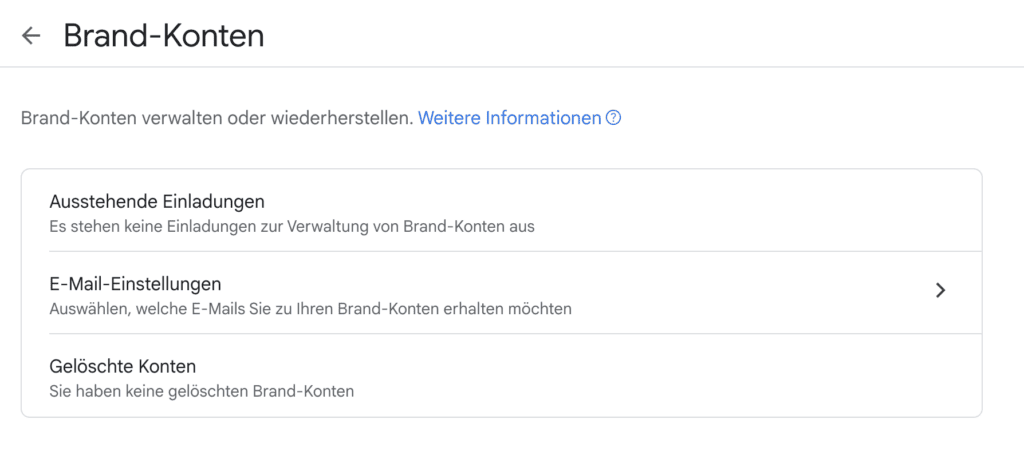Click the Brand-Konten page title
This screenshot has height=451, width=1024.
[x=164, y=36]
